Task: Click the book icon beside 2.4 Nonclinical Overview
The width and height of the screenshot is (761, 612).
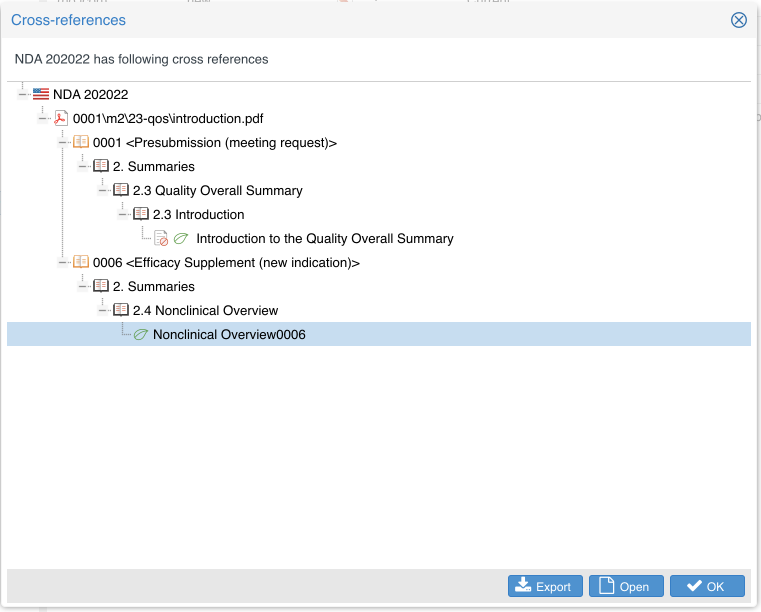Action: (121, 310)
